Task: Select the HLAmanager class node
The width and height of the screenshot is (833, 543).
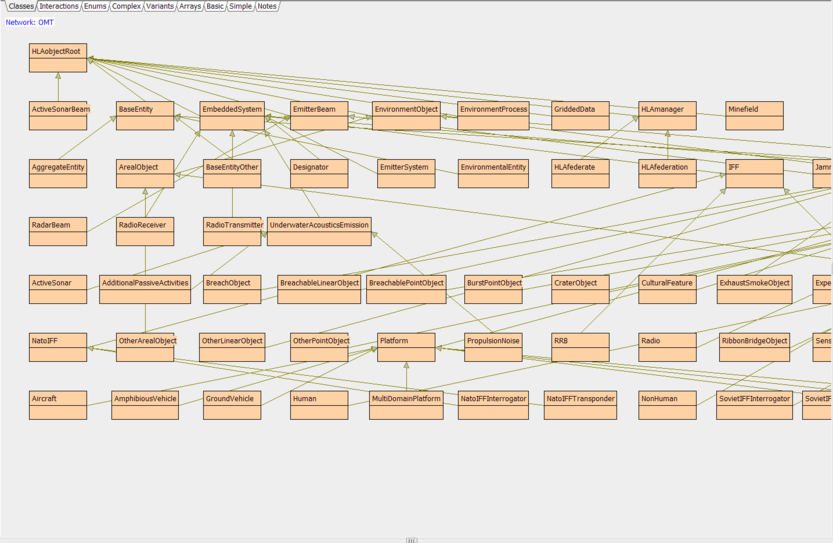Action: point(667,116)
